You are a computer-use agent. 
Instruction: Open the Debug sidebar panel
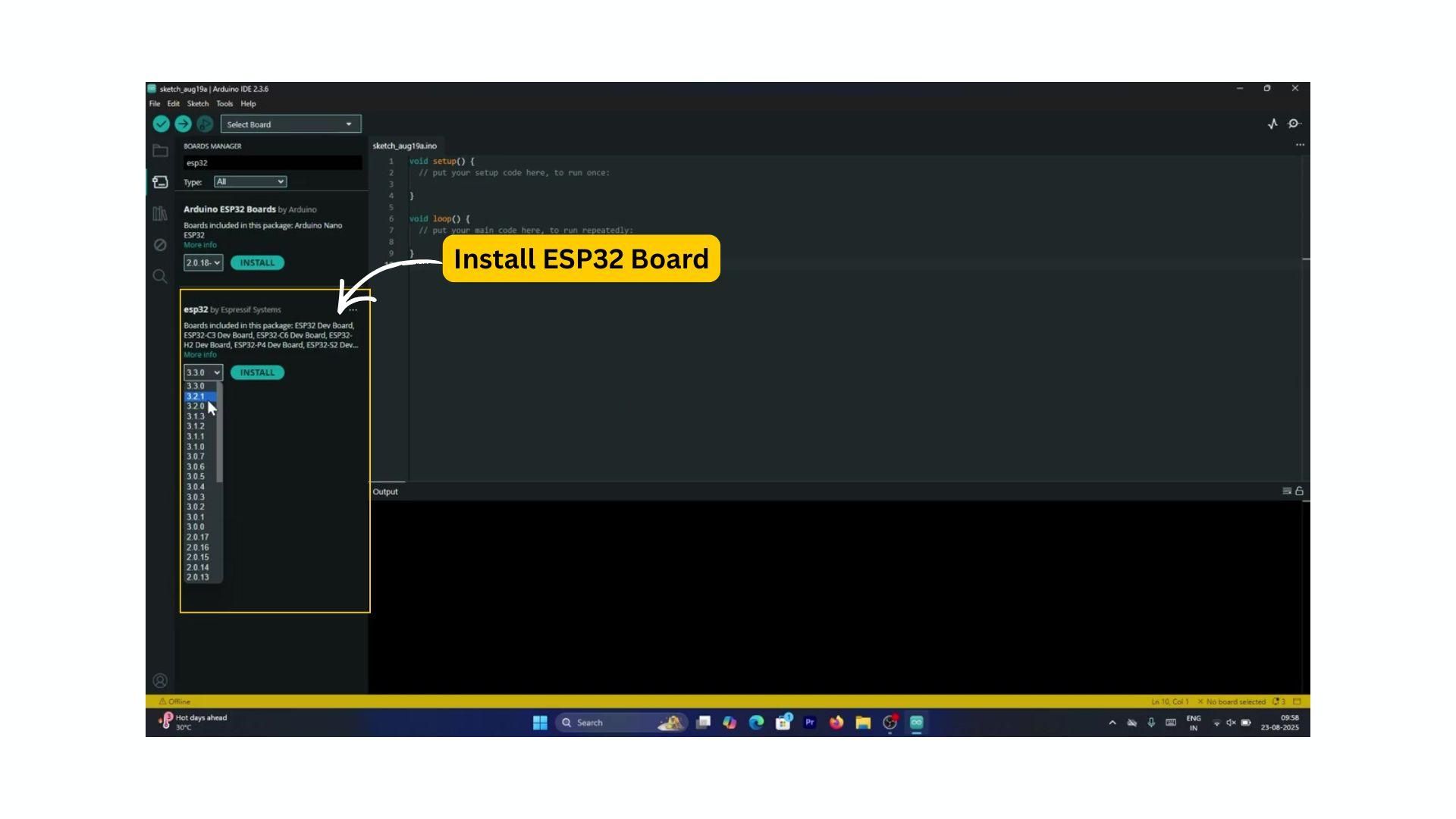click(x=160, y=245)
